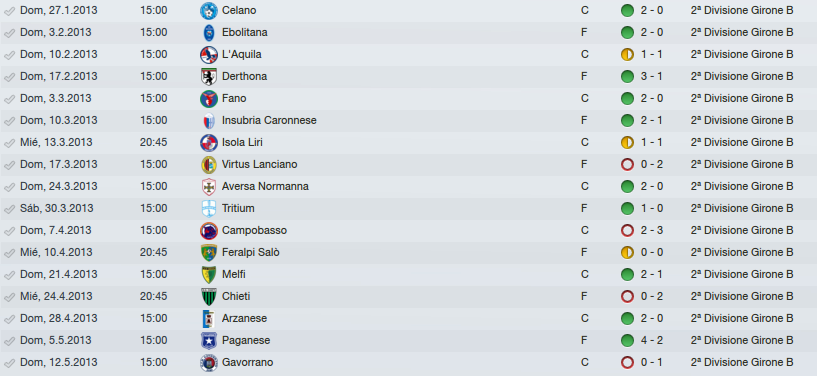The width and height of the screenshot is (817, 376).
Task: Click the Paganese star crest
Action: [209, 341]
